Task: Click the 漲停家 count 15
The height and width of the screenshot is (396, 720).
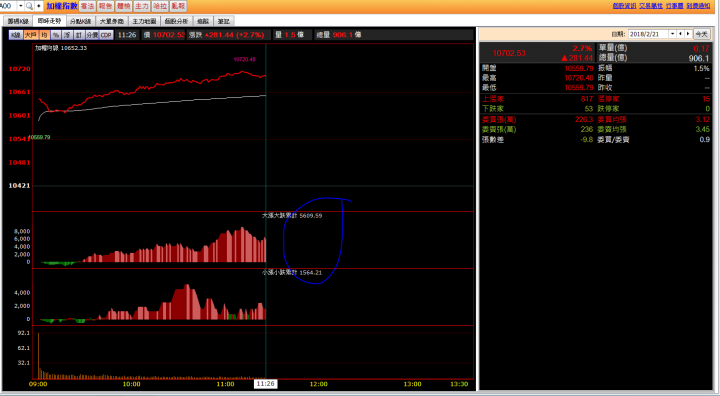Action: 706,99
